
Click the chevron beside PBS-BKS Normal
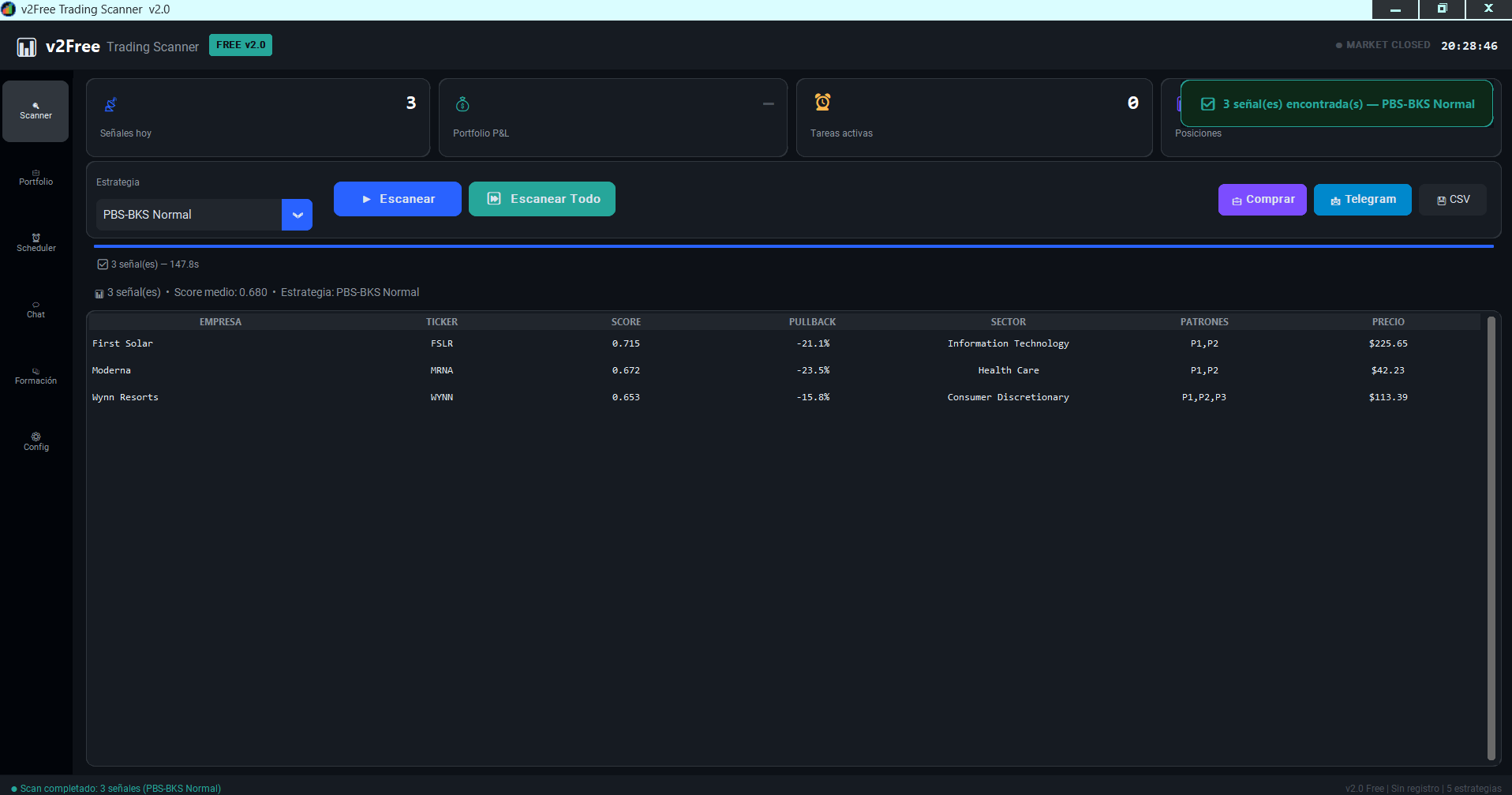coord(297,214)
